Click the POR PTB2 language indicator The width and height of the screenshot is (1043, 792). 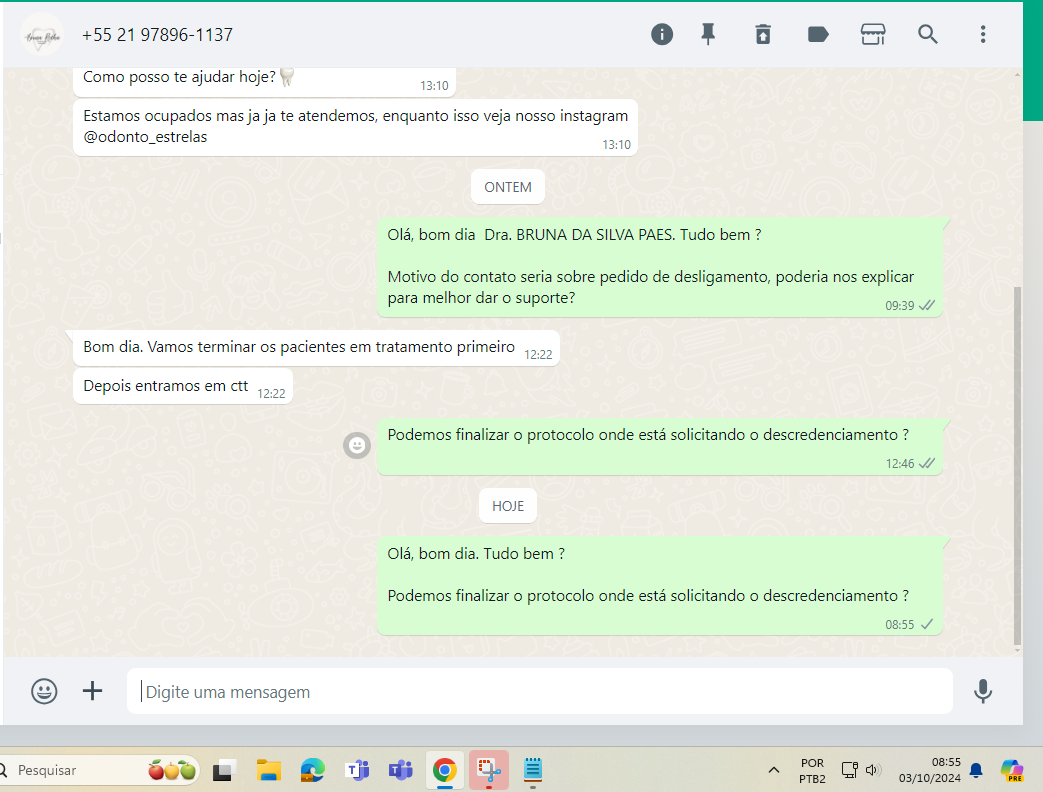(812, 770)
